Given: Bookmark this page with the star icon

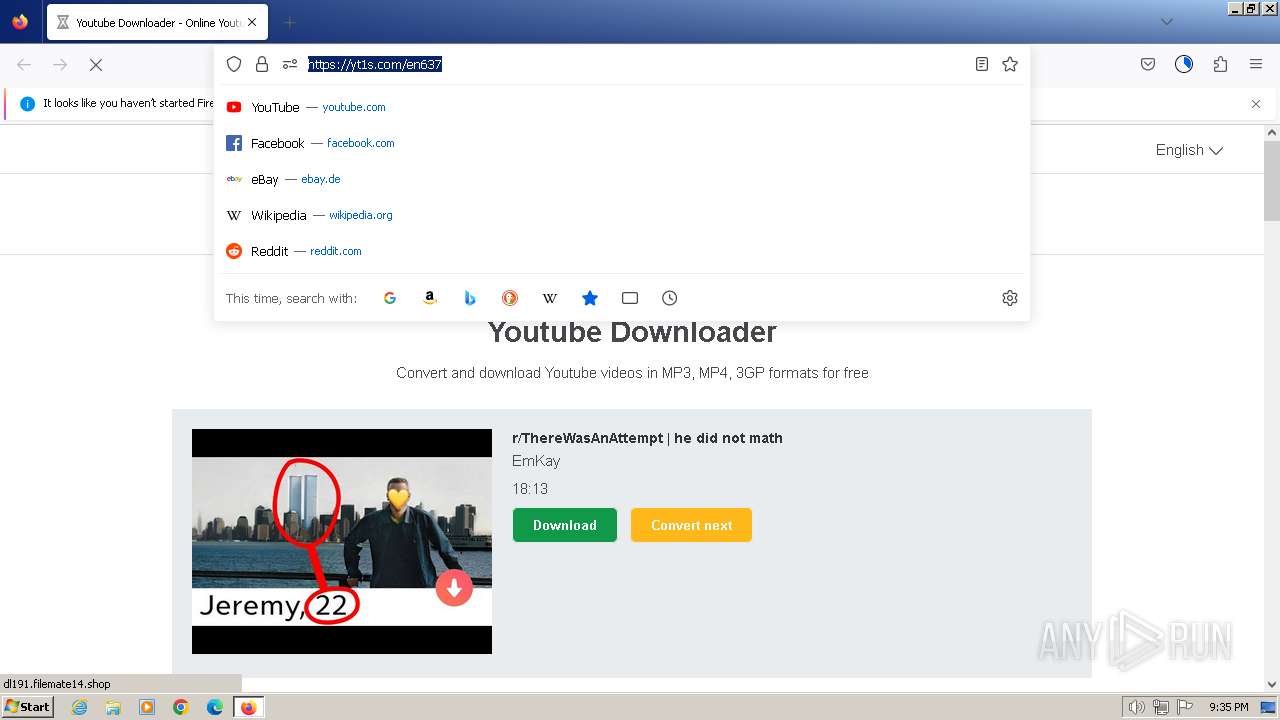Looking at the screenshot, I should (1010, 64).
